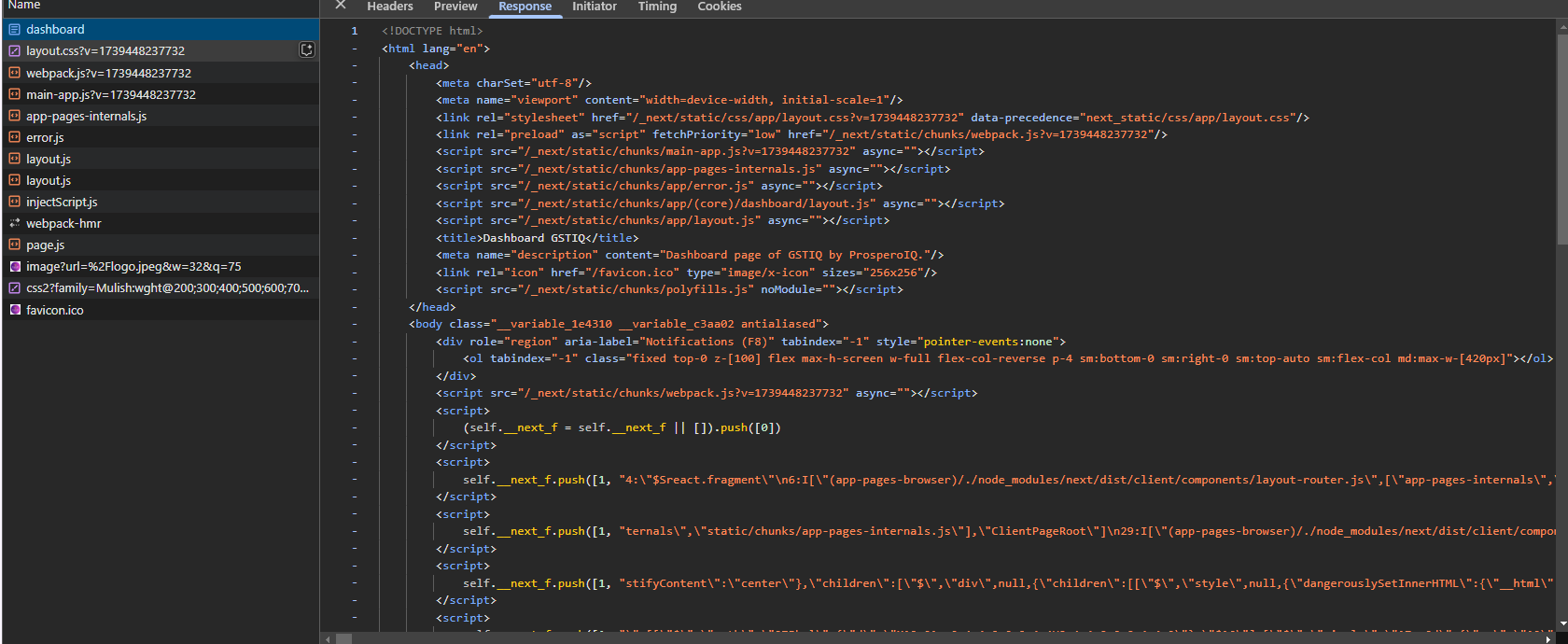
Task: Select the dashboard request name
Action: click(x=55, y=30)
